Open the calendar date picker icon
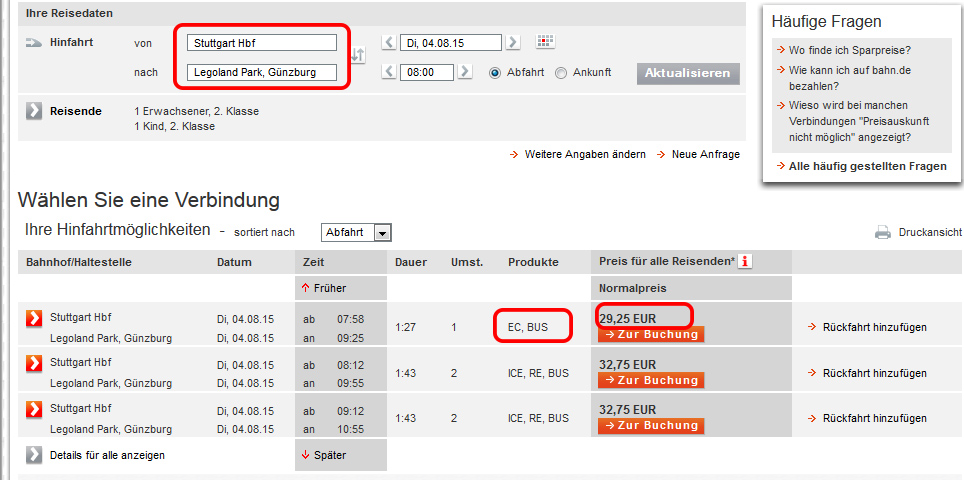Viewport: 964px width, 480px height. tap(545, 42)
